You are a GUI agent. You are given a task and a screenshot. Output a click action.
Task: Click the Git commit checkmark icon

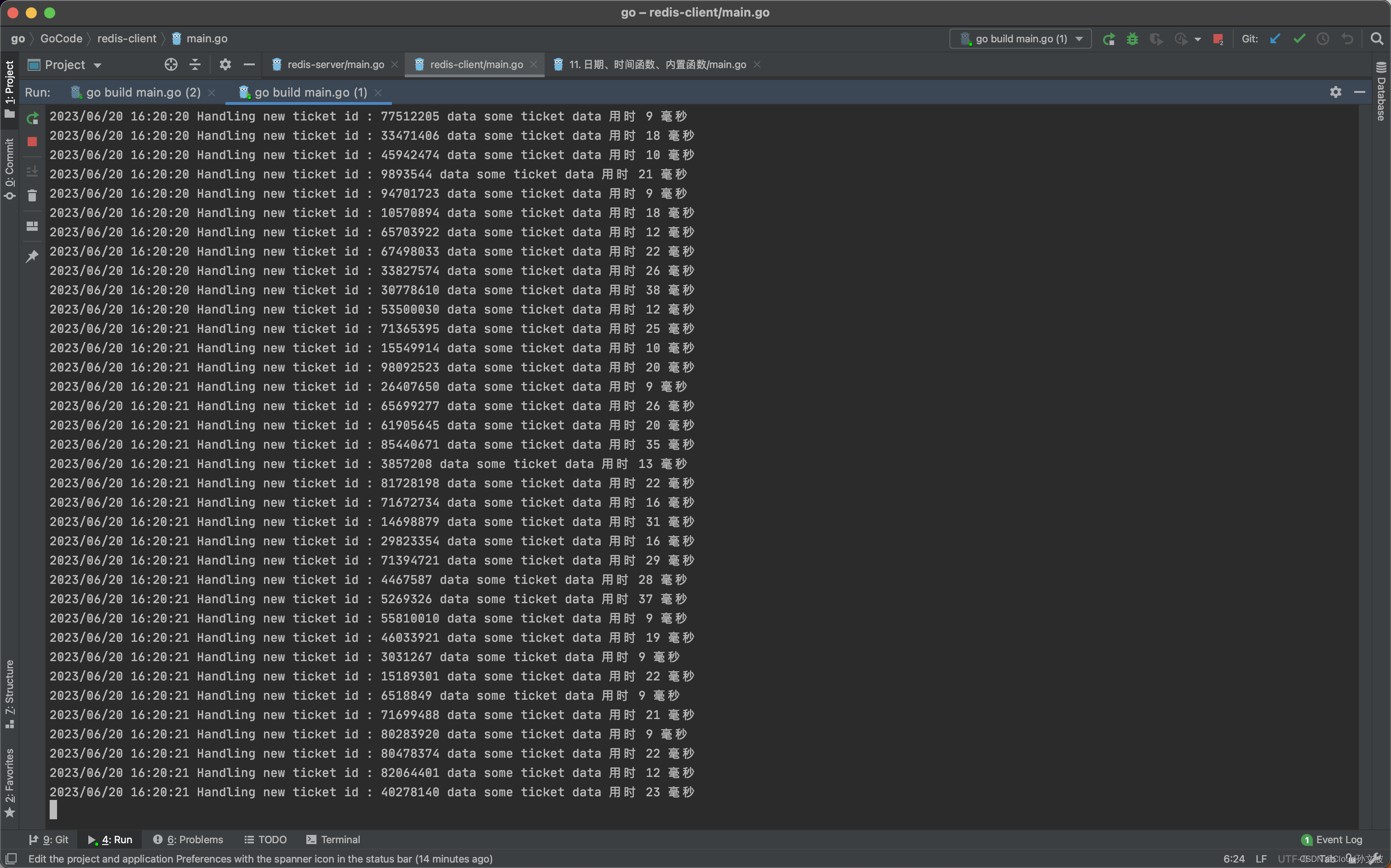click(x=1299, y=39)
